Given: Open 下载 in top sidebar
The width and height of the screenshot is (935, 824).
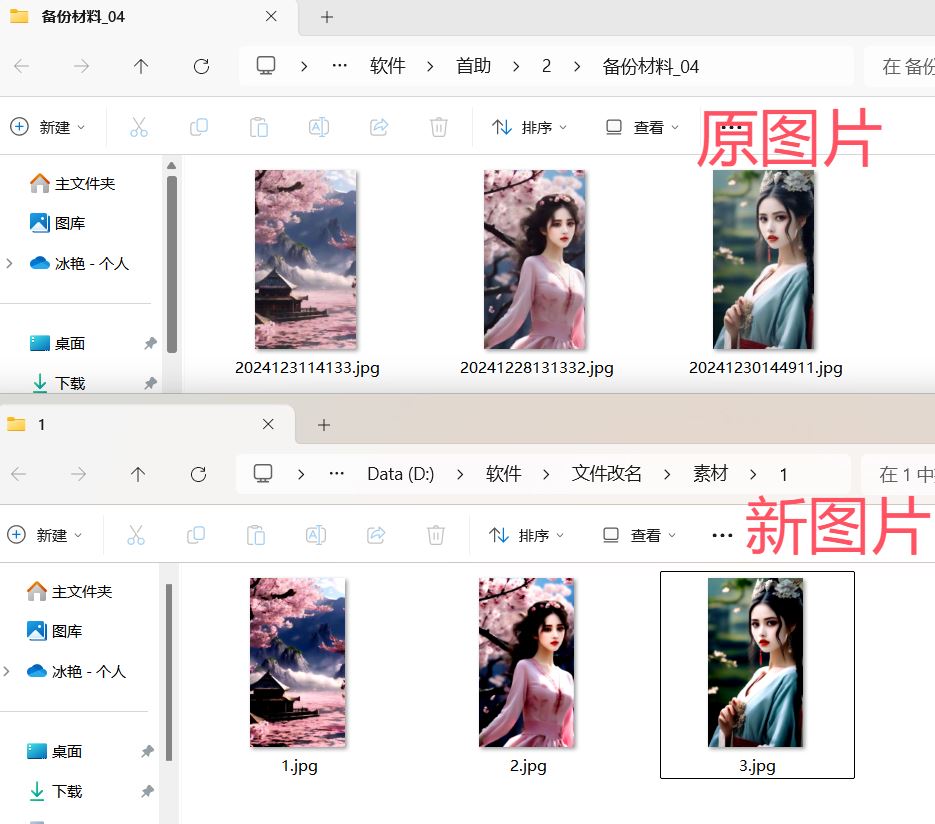Looking at the screenshot, I should tap(58, 383).
